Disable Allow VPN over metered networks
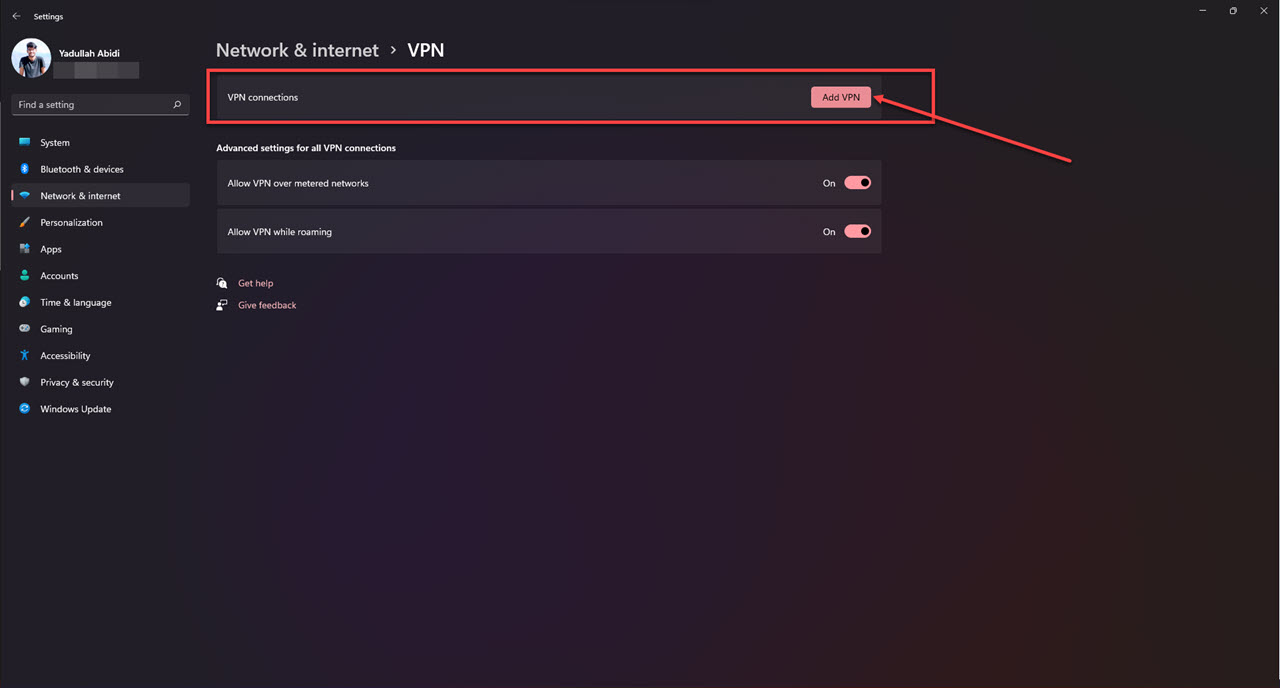The height and width of the screenshot is (688, 1280). click(858, 183)
